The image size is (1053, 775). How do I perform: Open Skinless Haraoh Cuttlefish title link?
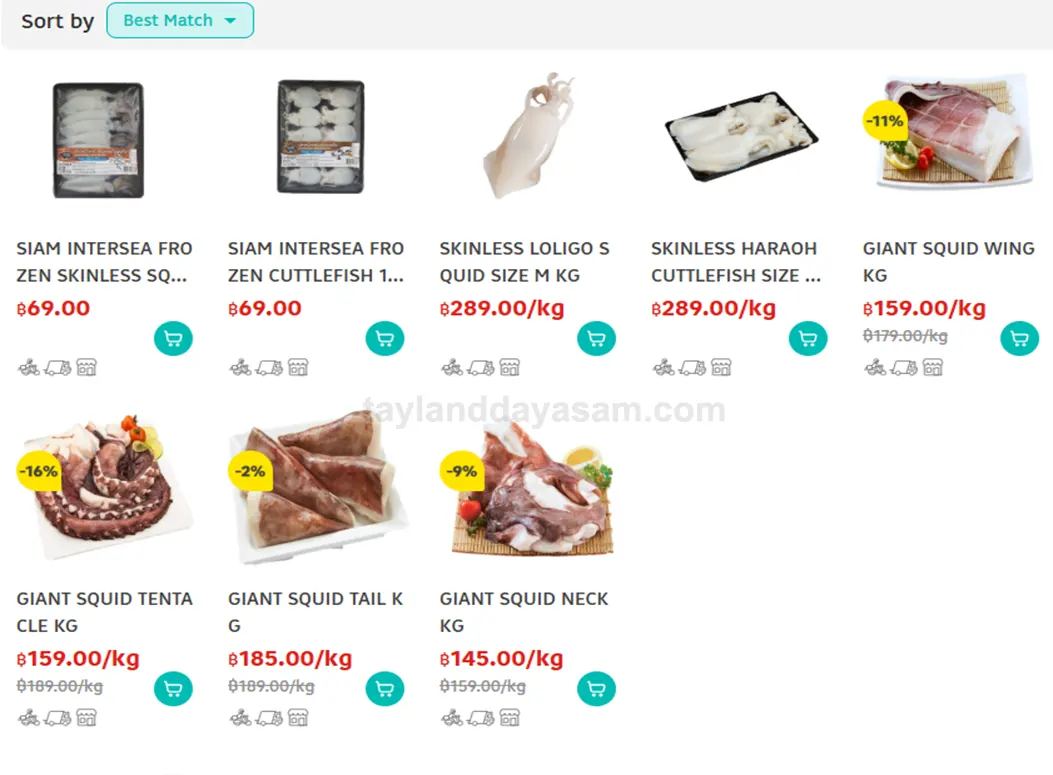735,262
